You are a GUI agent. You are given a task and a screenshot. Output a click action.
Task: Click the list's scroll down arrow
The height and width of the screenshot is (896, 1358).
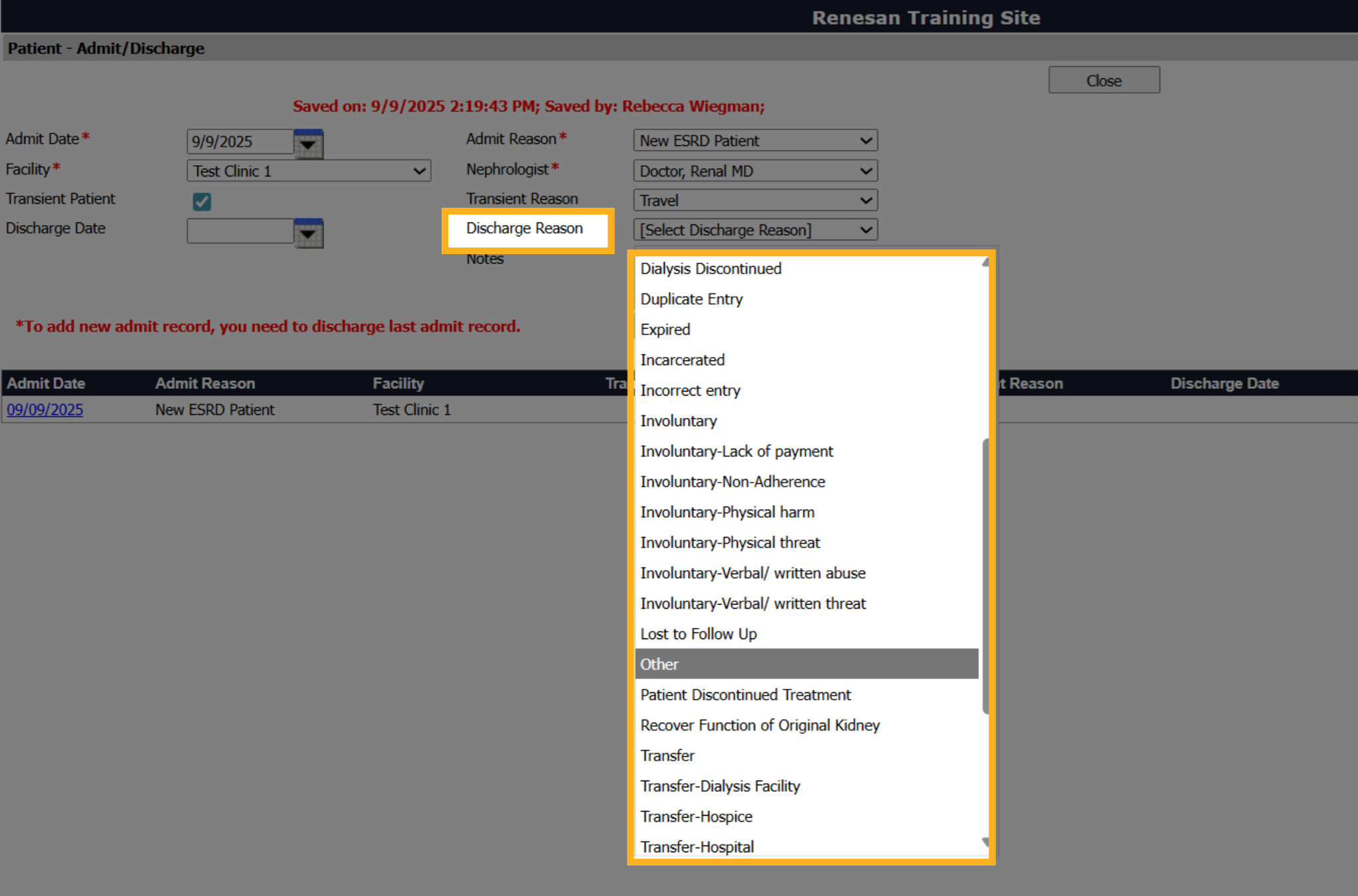click(x=985, y=843)
